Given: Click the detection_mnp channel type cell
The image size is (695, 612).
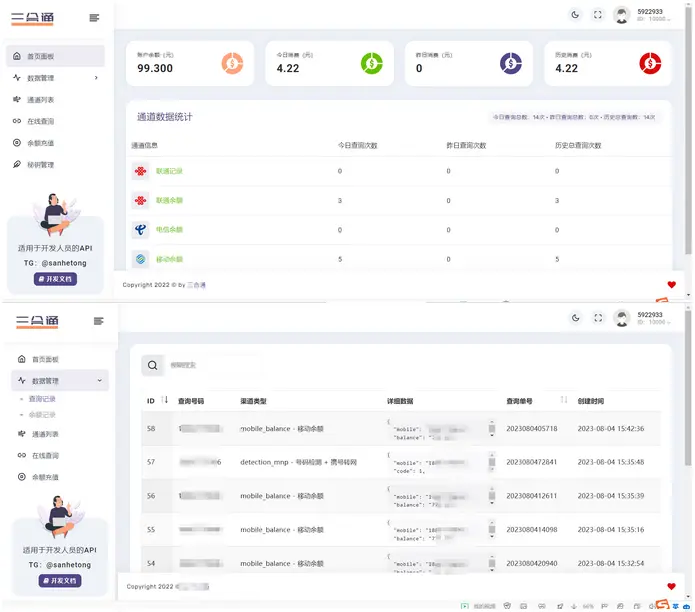Looking at the screenshot, I should coord(298,462).
